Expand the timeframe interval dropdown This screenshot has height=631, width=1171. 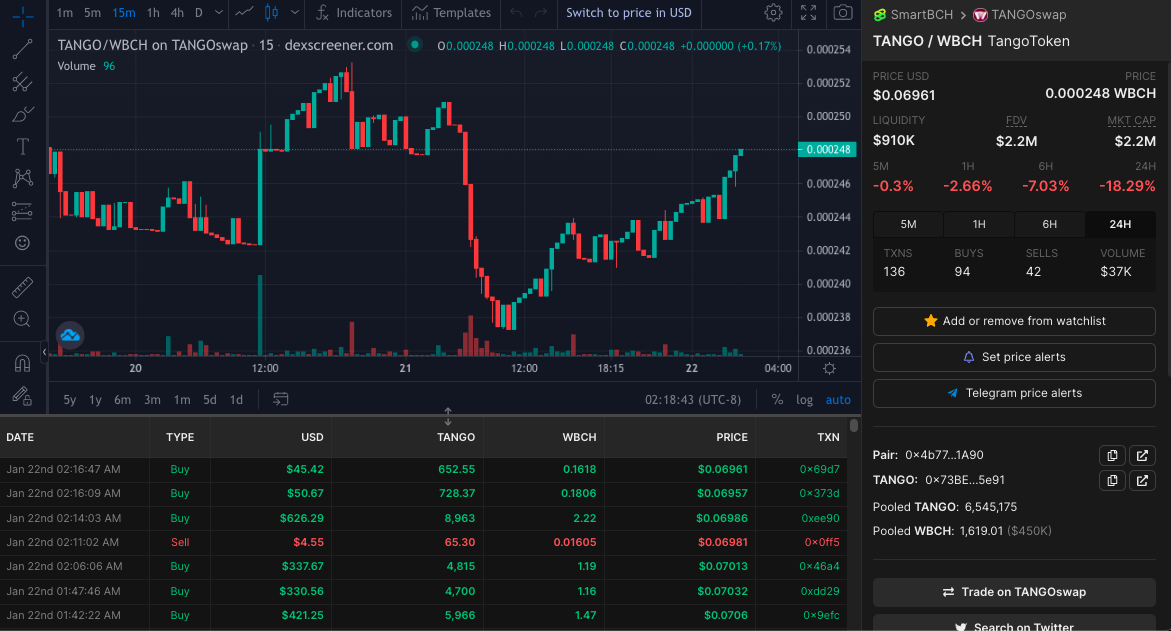[218, 13]
